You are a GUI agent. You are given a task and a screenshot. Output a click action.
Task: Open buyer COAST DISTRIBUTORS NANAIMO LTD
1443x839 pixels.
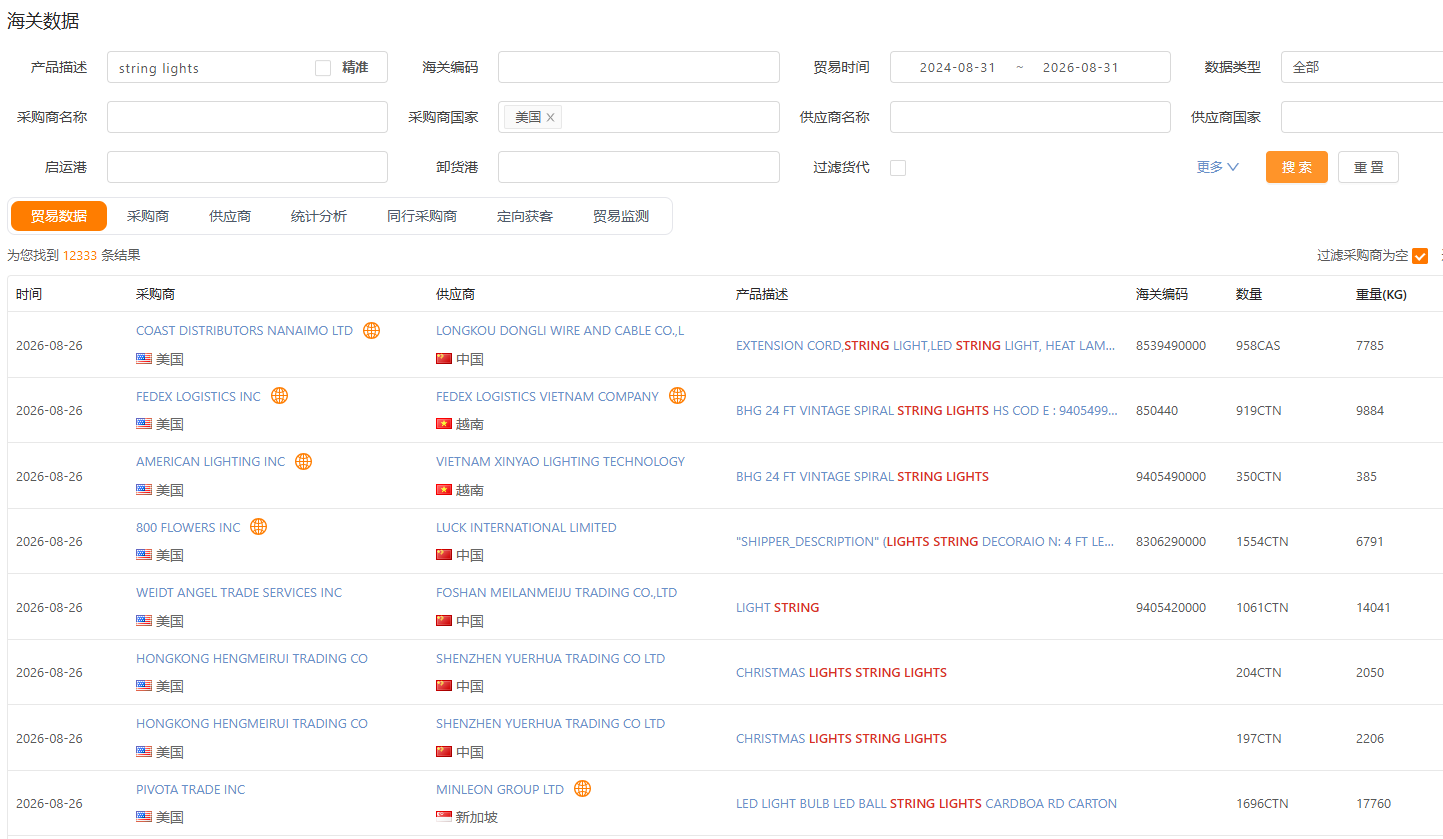click(244, 330)
